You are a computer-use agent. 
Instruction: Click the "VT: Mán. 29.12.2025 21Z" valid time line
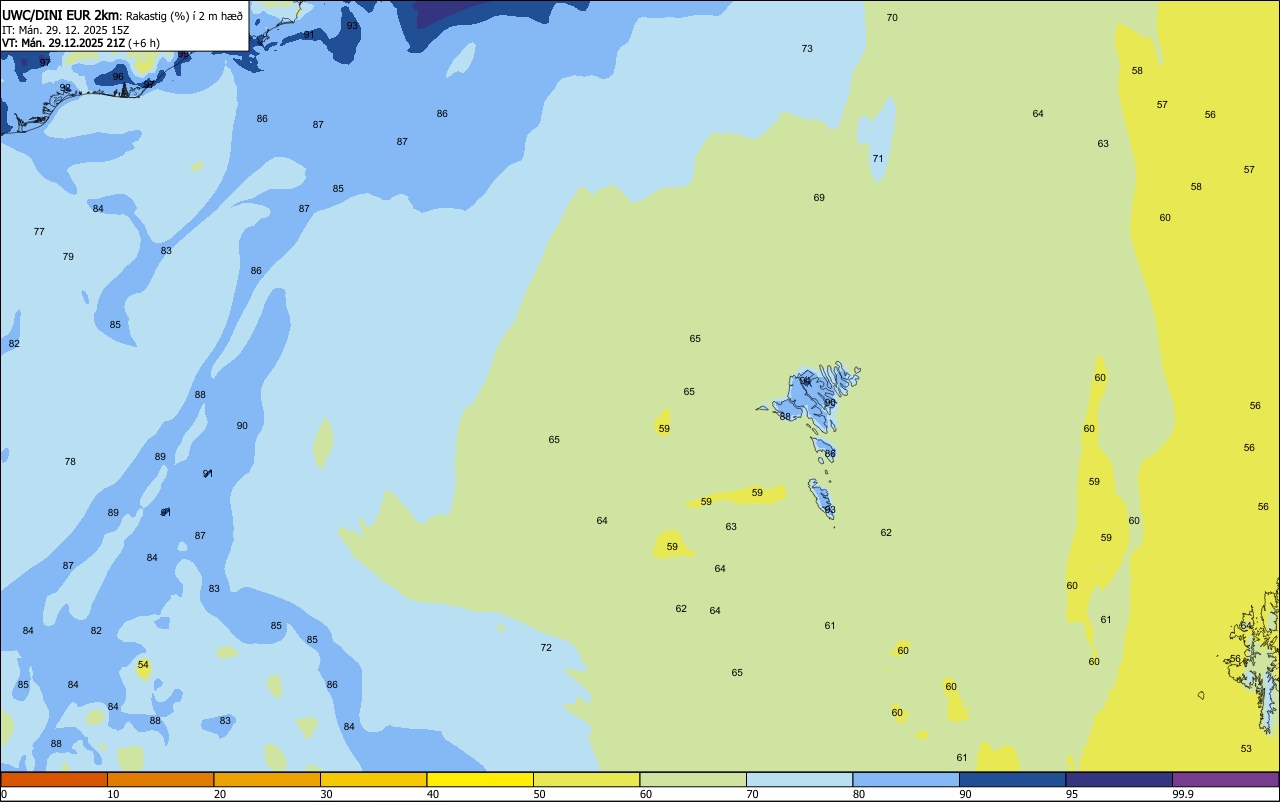click(x=64, y=43)
